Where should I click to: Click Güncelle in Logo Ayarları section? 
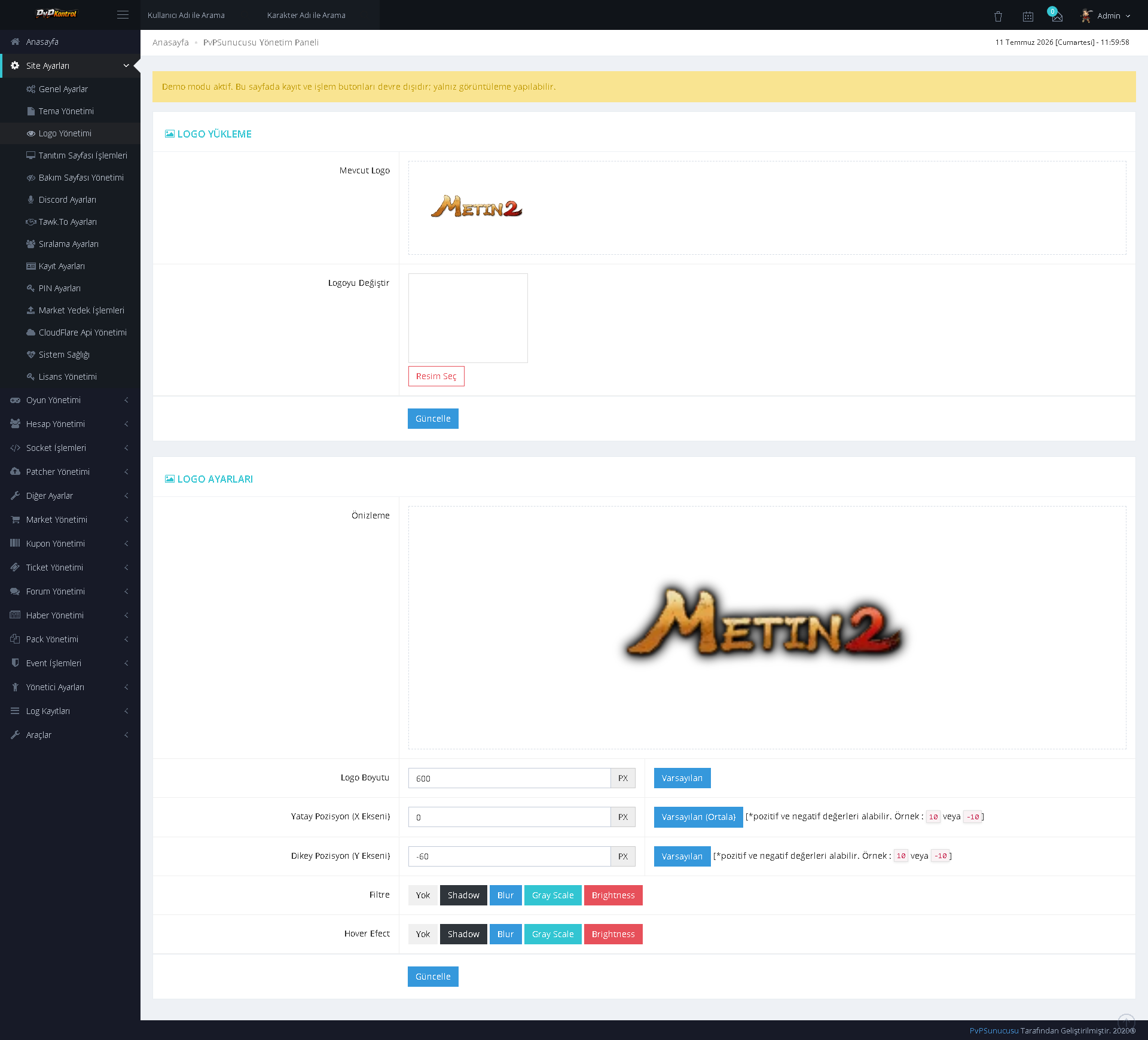(x=433, y=977)
